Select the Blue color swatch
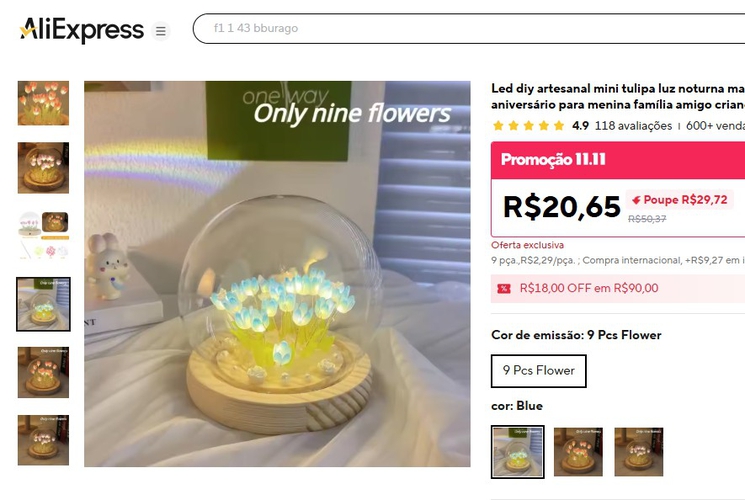Viewport: 745px width, 500px height. (518, 452)
